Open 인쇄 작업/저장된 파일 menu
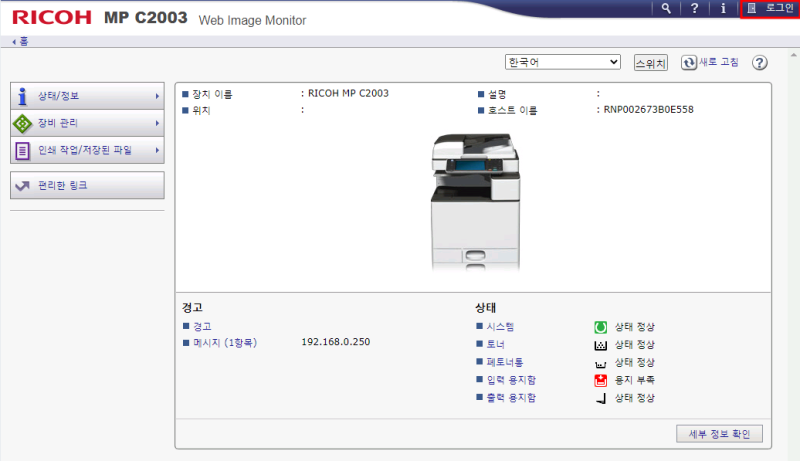Screen dimensions: 800x461 click(87, 150)
